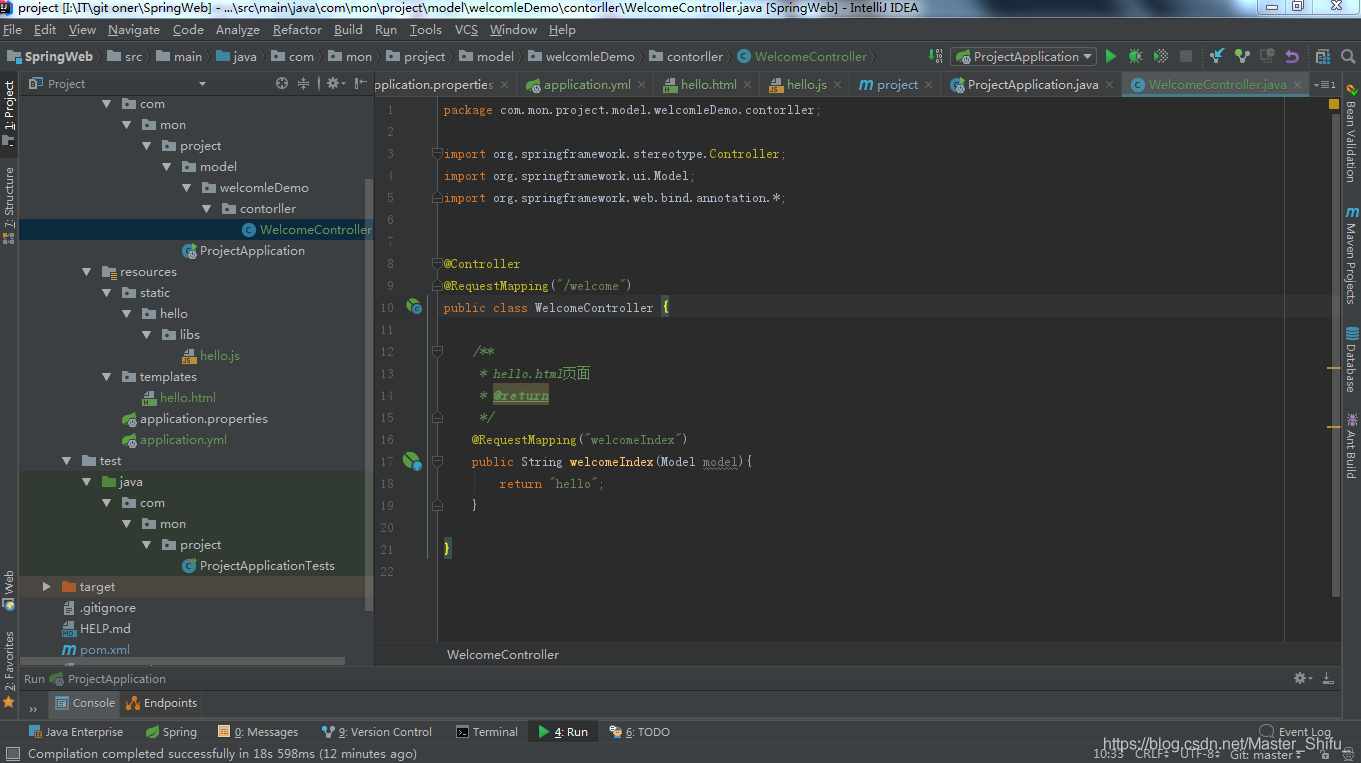Switch to the ProjectApplication.java editor tab
This screenshot has height=763, width=1361.
1033,85
